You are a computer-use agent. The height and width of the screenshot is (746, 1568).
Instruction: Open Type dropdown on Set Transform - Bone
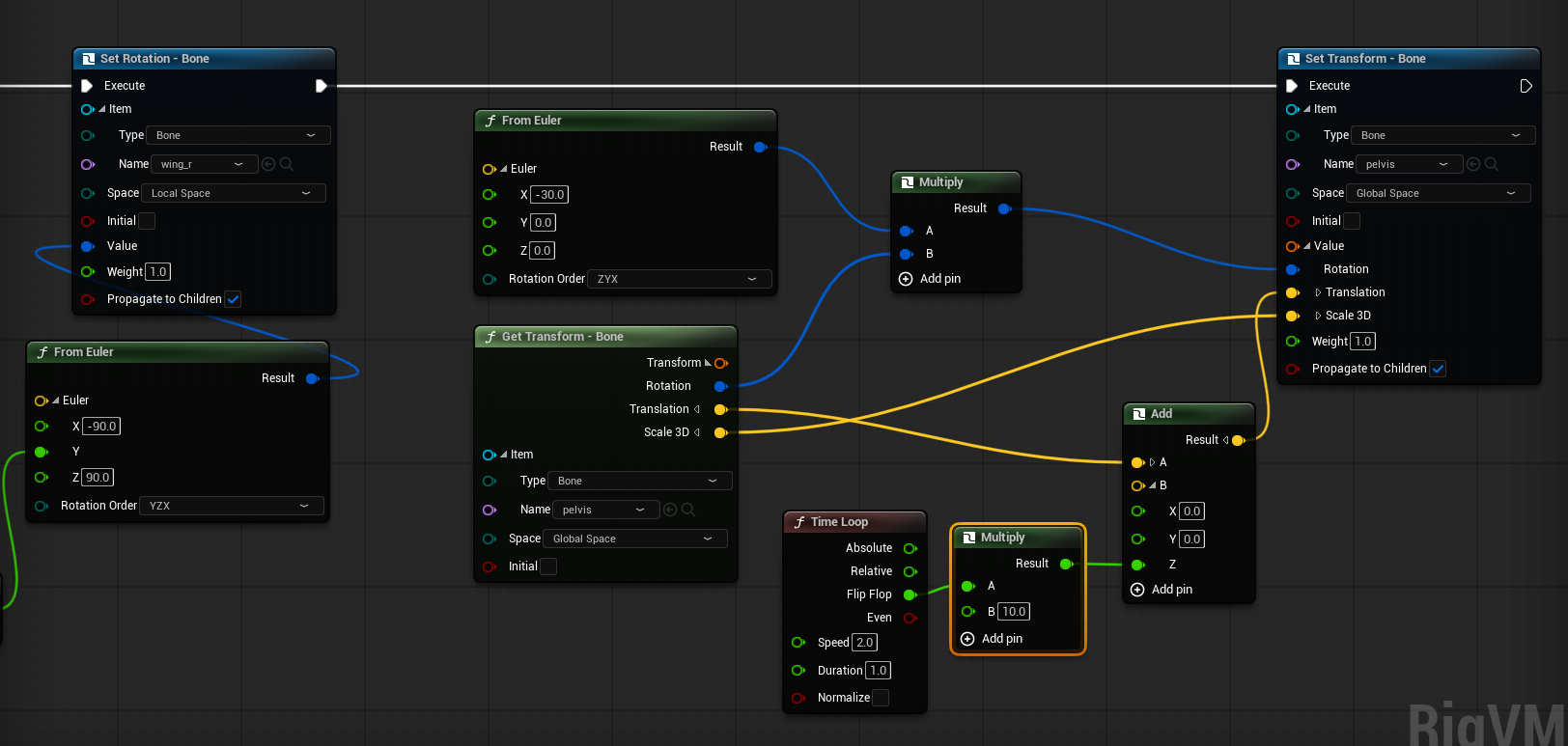pyautogui.click(x=1443, y=135)
